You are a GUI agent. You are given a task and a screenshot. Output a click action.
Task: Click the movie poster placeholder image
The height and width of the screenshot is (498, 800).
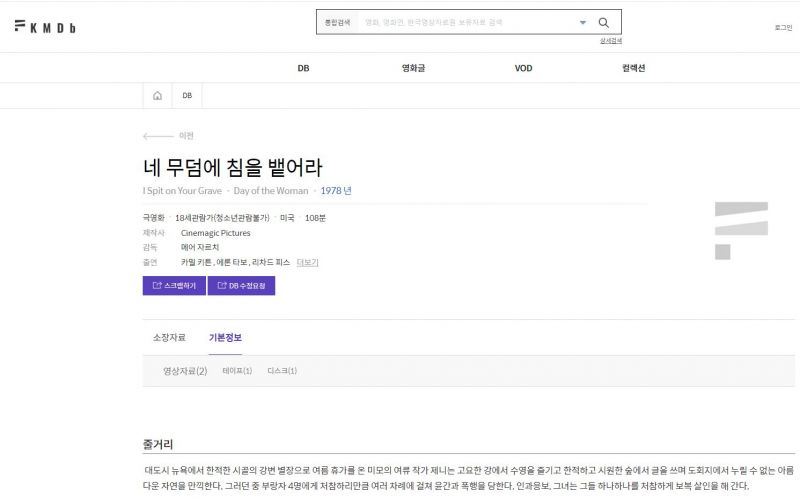coord(741,230)
